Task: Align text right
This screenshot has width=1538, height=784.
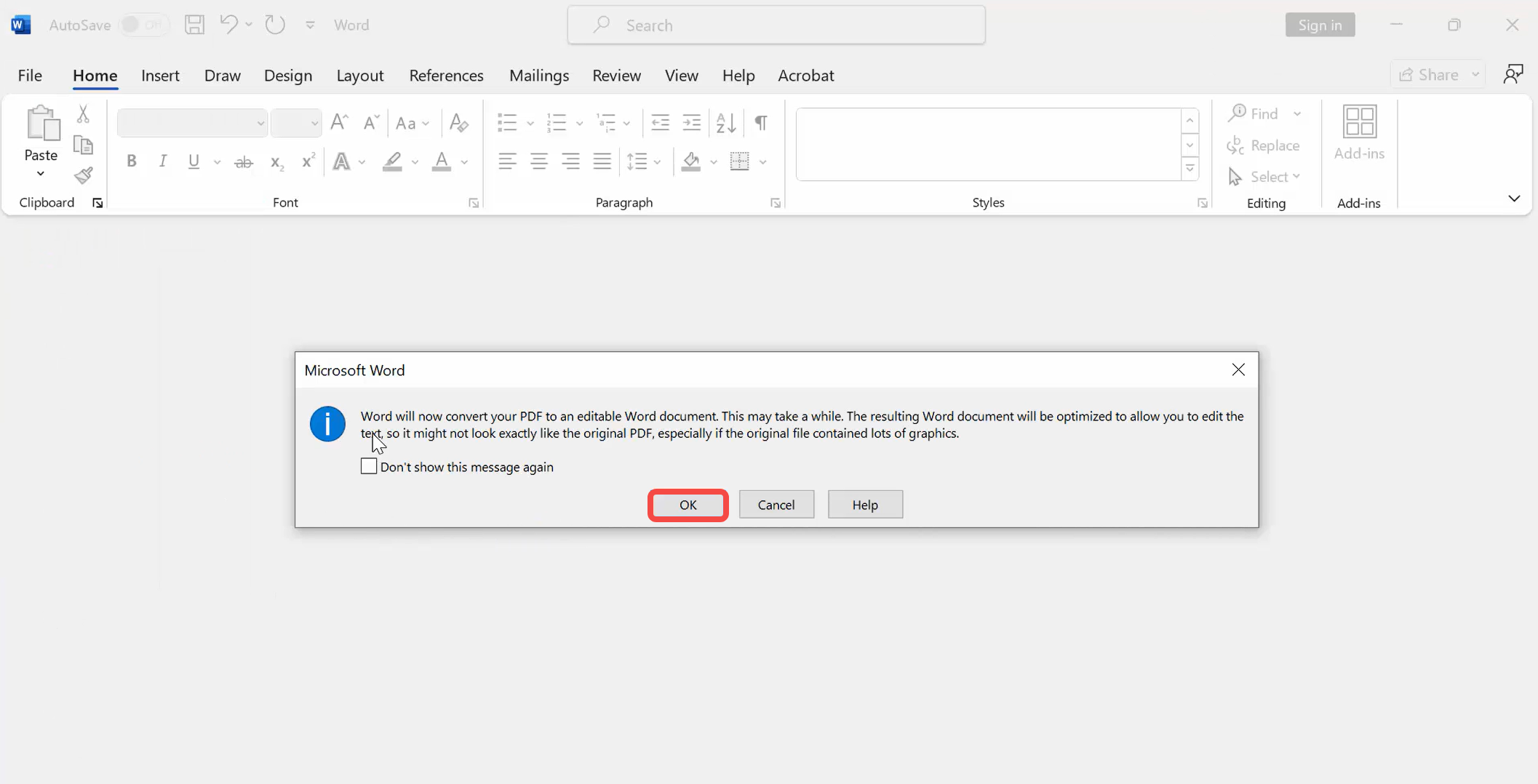Action: (x=570, y=161)
